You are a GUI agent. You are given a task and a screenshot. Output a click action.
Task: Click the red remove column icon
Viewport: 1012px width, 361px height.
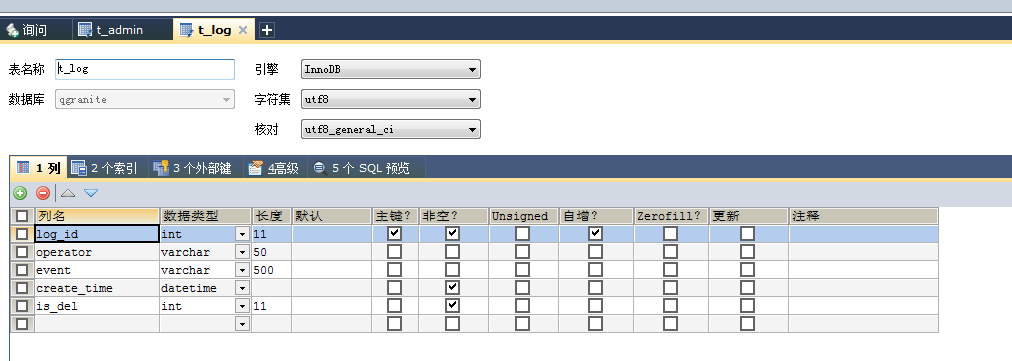pyautogui.click(x=43, y=192)
